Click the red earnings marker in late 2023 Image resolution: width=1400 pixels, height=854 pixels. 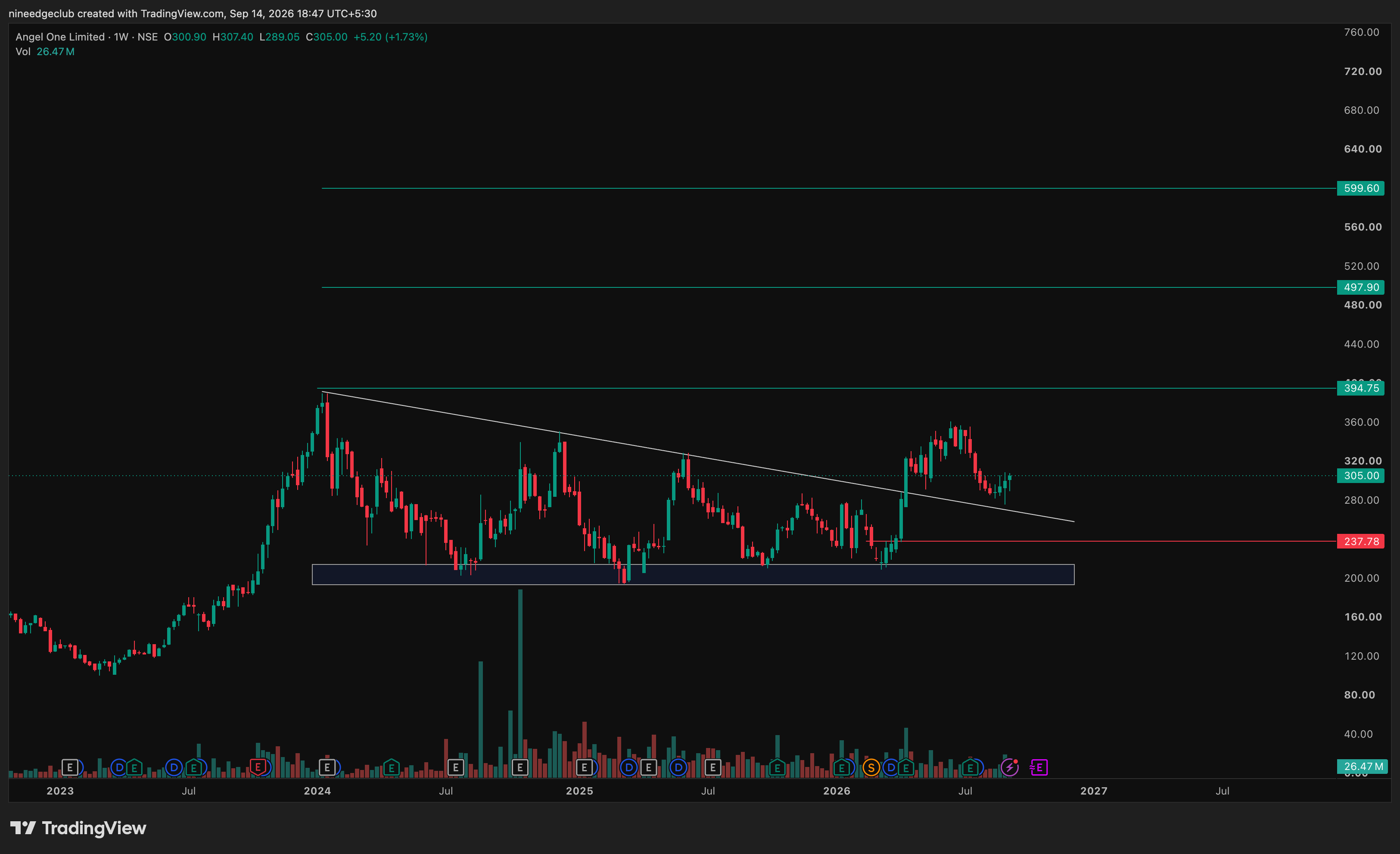(258, 768)
